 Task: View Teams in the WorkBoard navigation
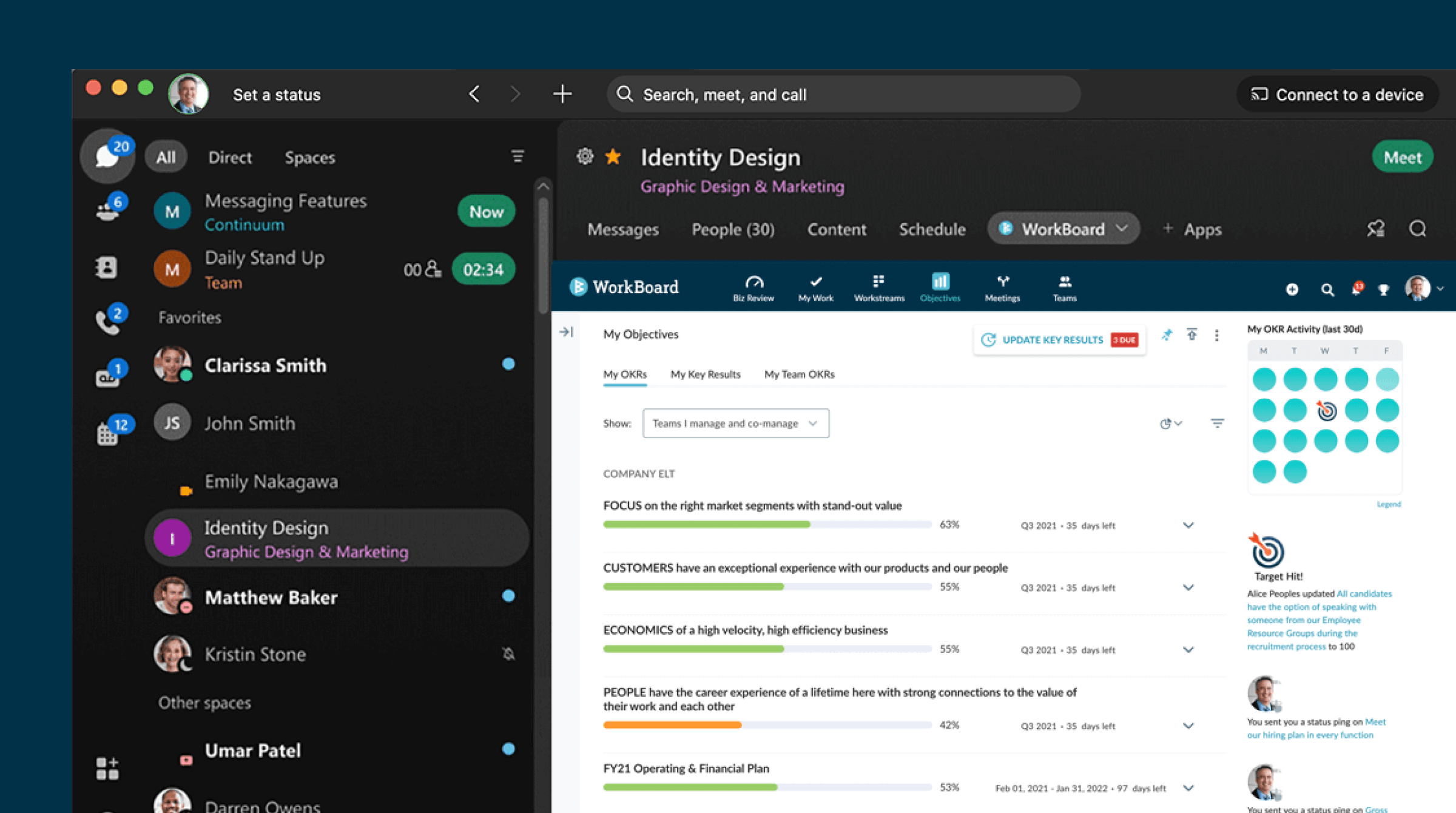pyautogui.click(x=1065, y=285)
